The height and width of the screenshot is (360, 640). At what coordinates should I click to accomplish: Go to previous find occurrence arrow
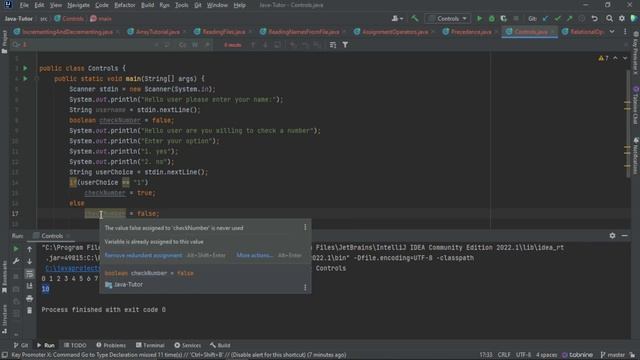(x=253, y=45)
